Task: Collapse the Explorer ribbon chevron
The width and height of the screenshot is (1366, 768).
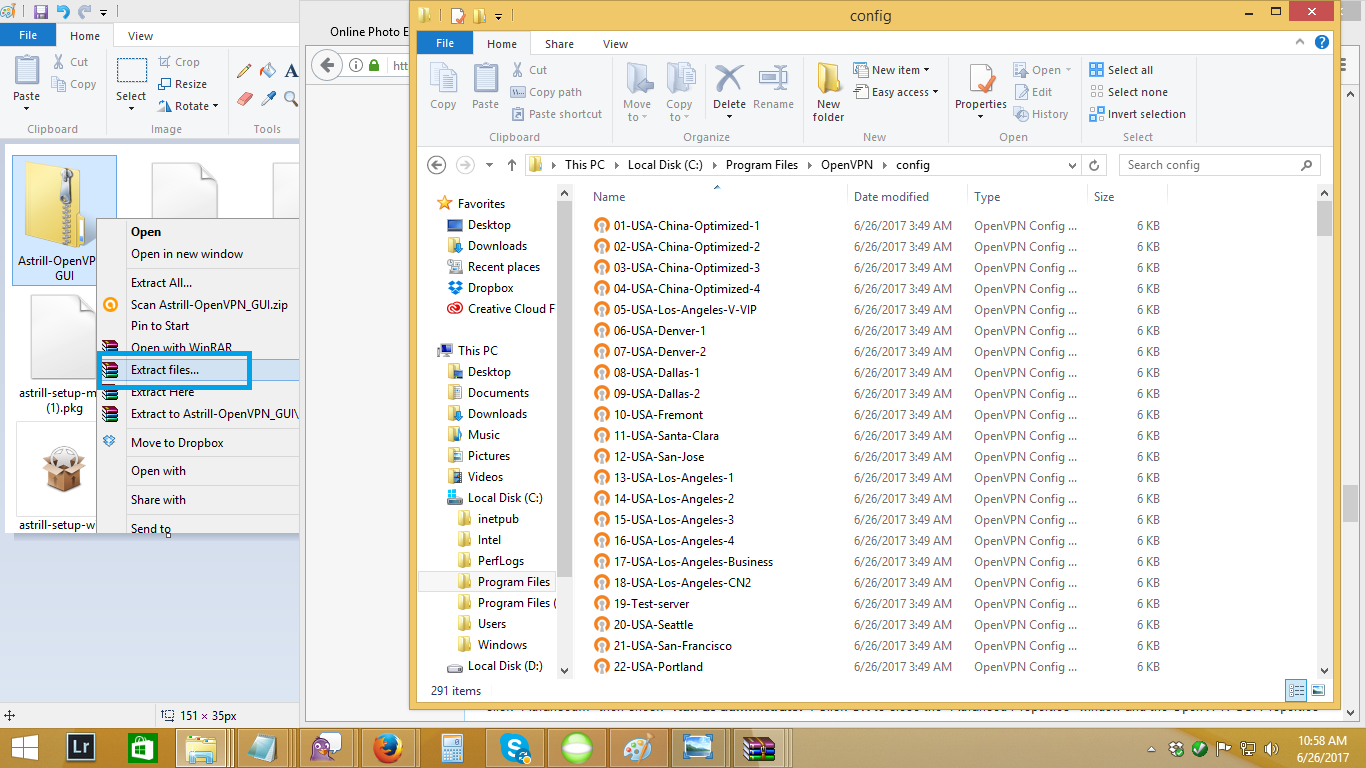Action: coord(1300,43)
